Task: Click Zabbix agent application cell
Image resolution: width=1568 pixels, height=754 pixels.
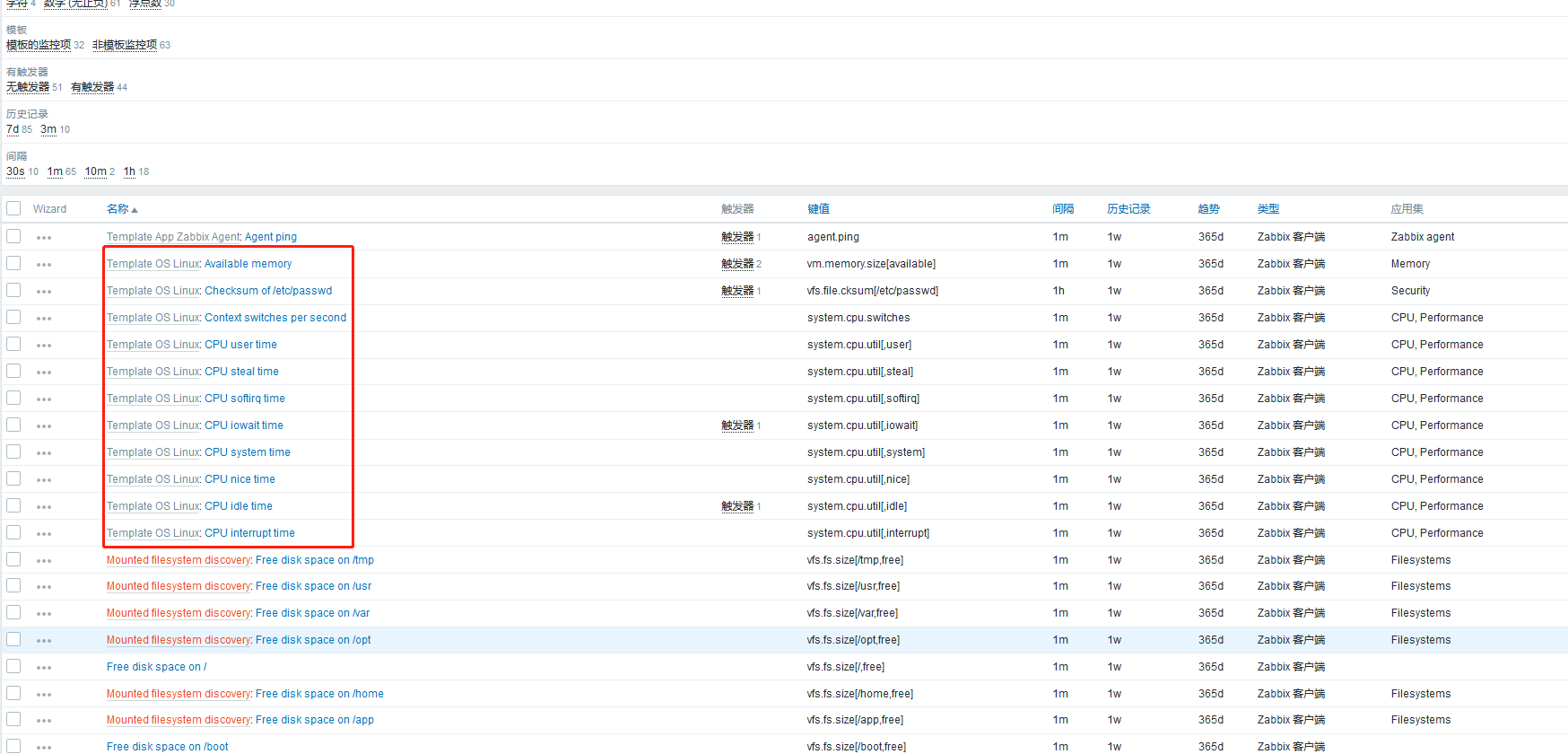Action: (1423, 237)
